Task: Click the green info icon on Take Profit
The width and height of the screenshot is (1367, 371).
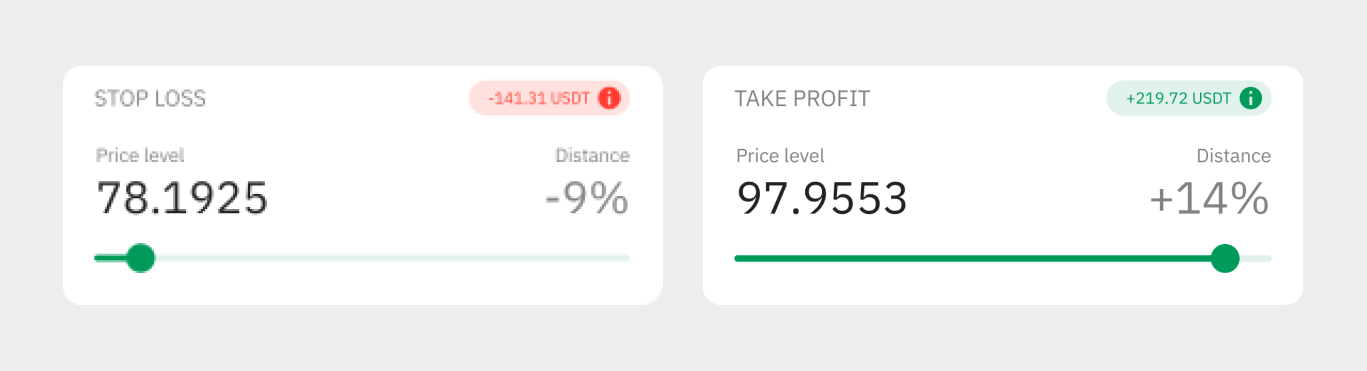Action: [x=1250, y=98]
